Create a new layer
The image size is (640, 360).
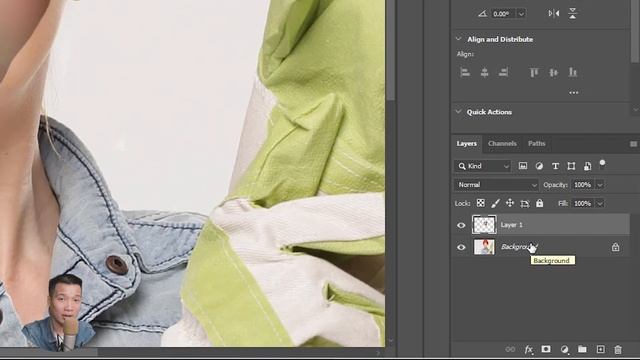pyautogui.click(x=600, y=349)
